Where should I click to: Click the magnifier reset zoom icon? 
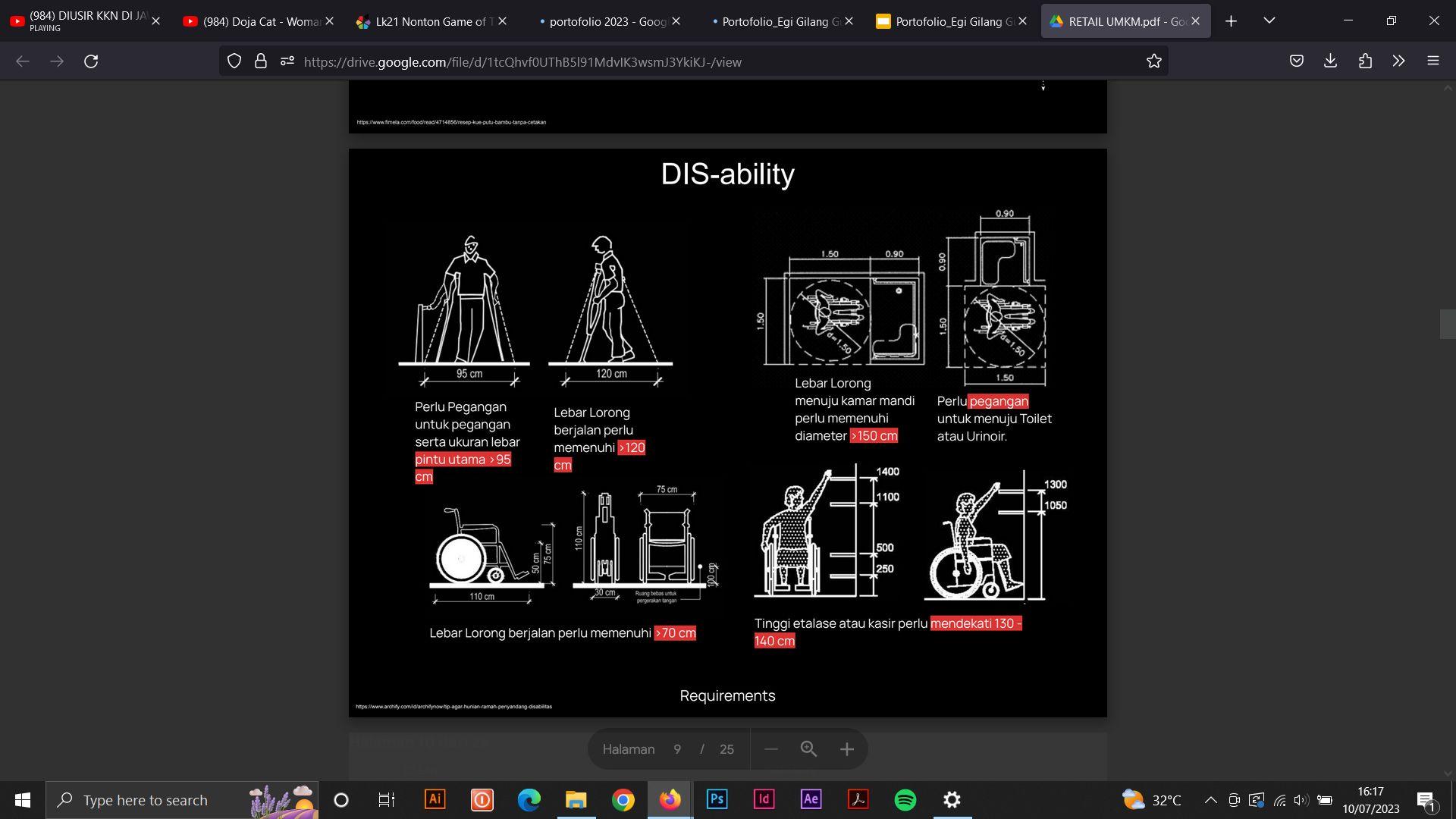click(808, 749)
